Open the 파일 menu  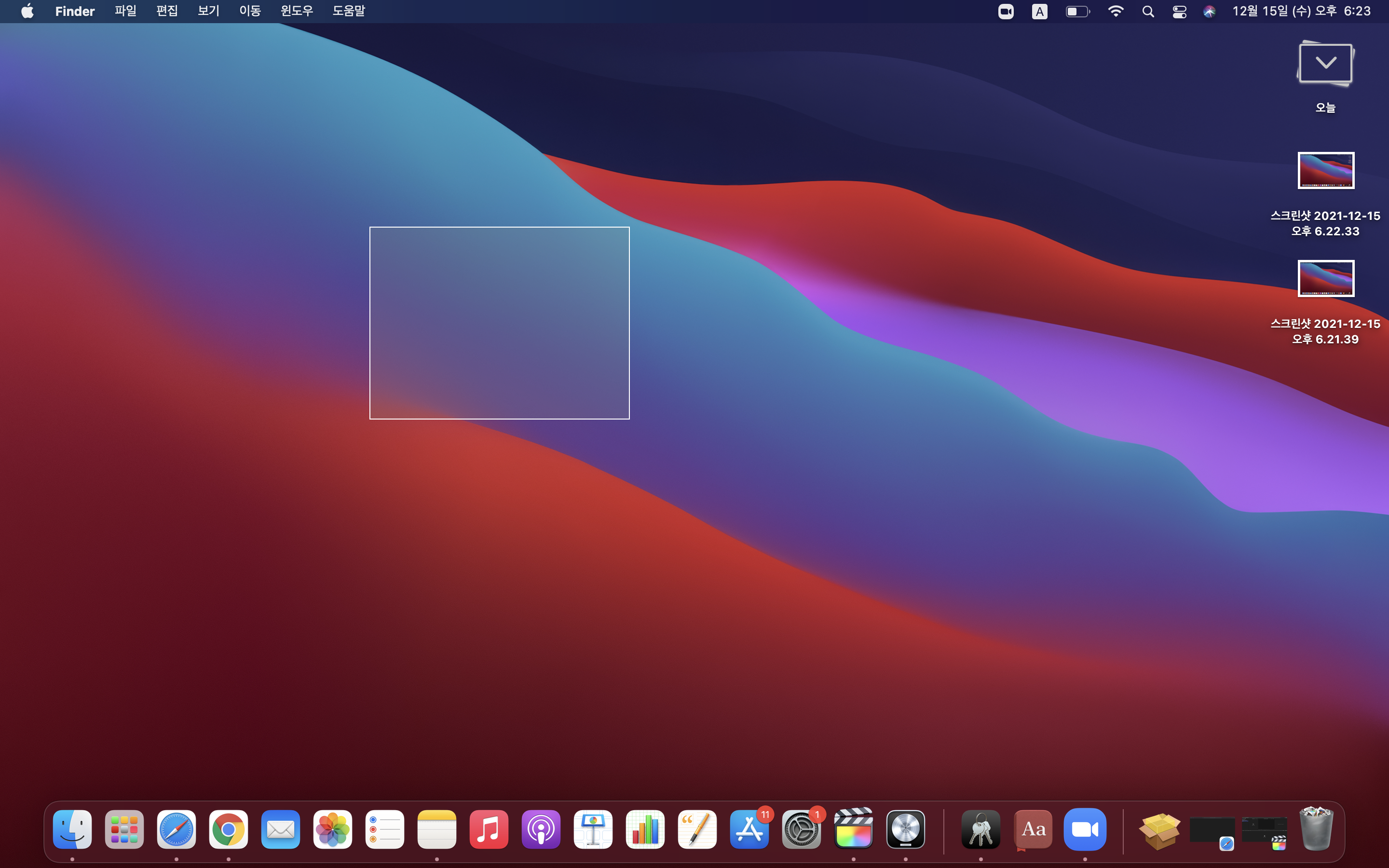coord(125,12)
